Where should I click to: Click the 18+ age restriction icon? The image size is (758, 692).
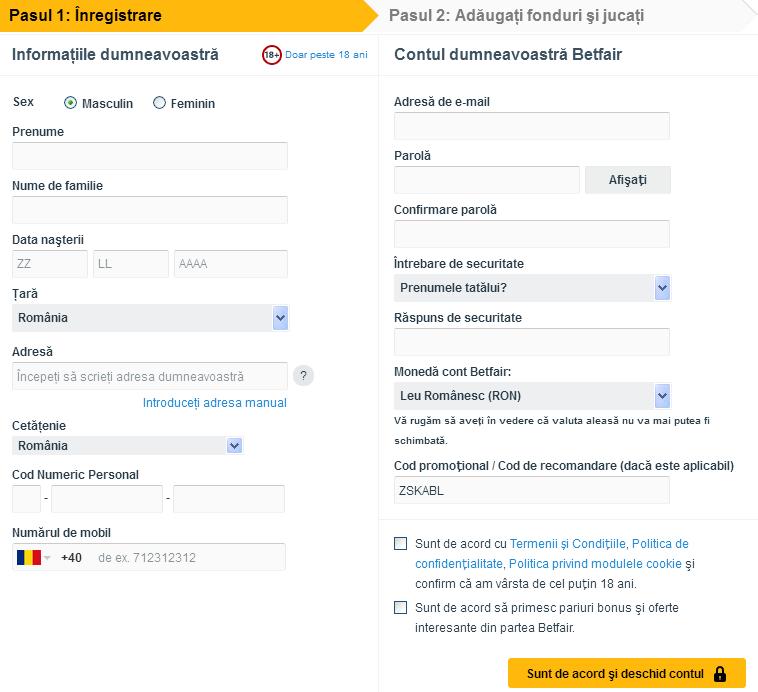[x=272, y=55]
